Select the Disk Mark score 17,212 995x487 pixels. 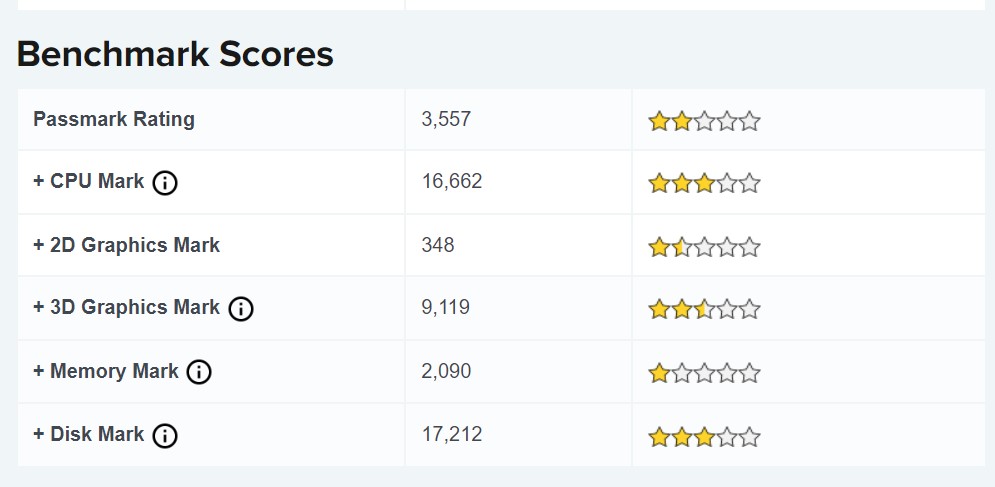point(452,434)
